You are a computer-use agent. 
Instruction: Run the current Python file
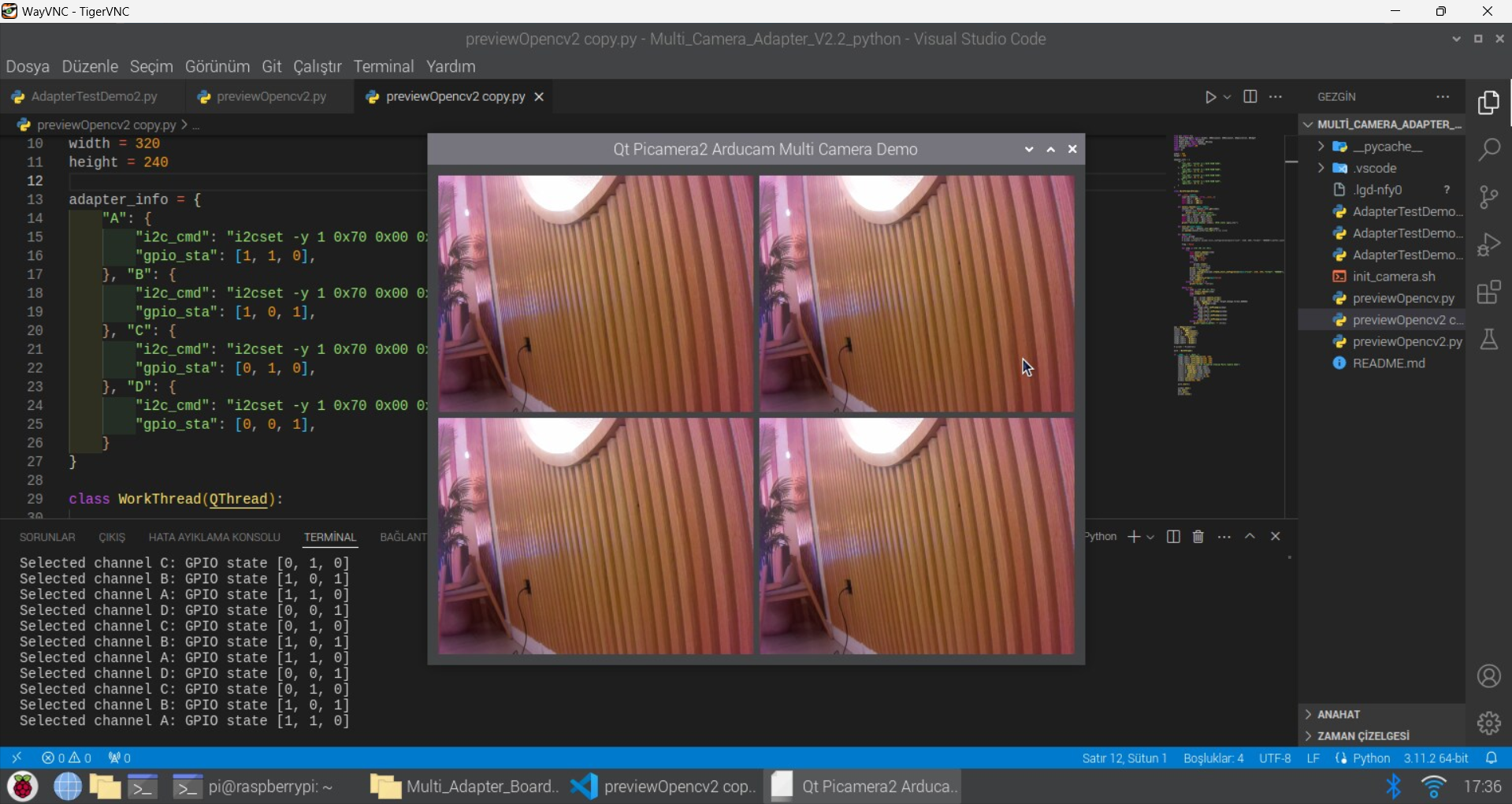1210,96
